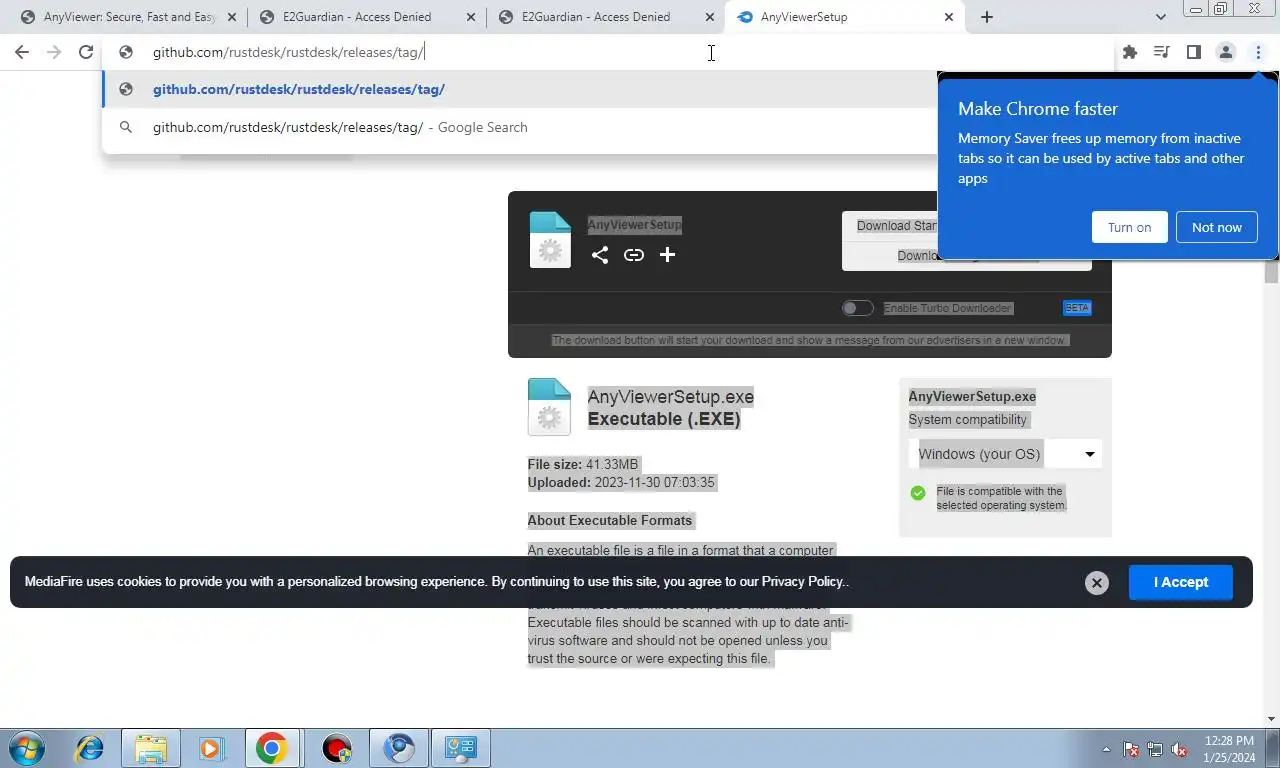Click the copy link icon
The height and width of the screenshot is (768, 1280).
[x=634, y=255]
